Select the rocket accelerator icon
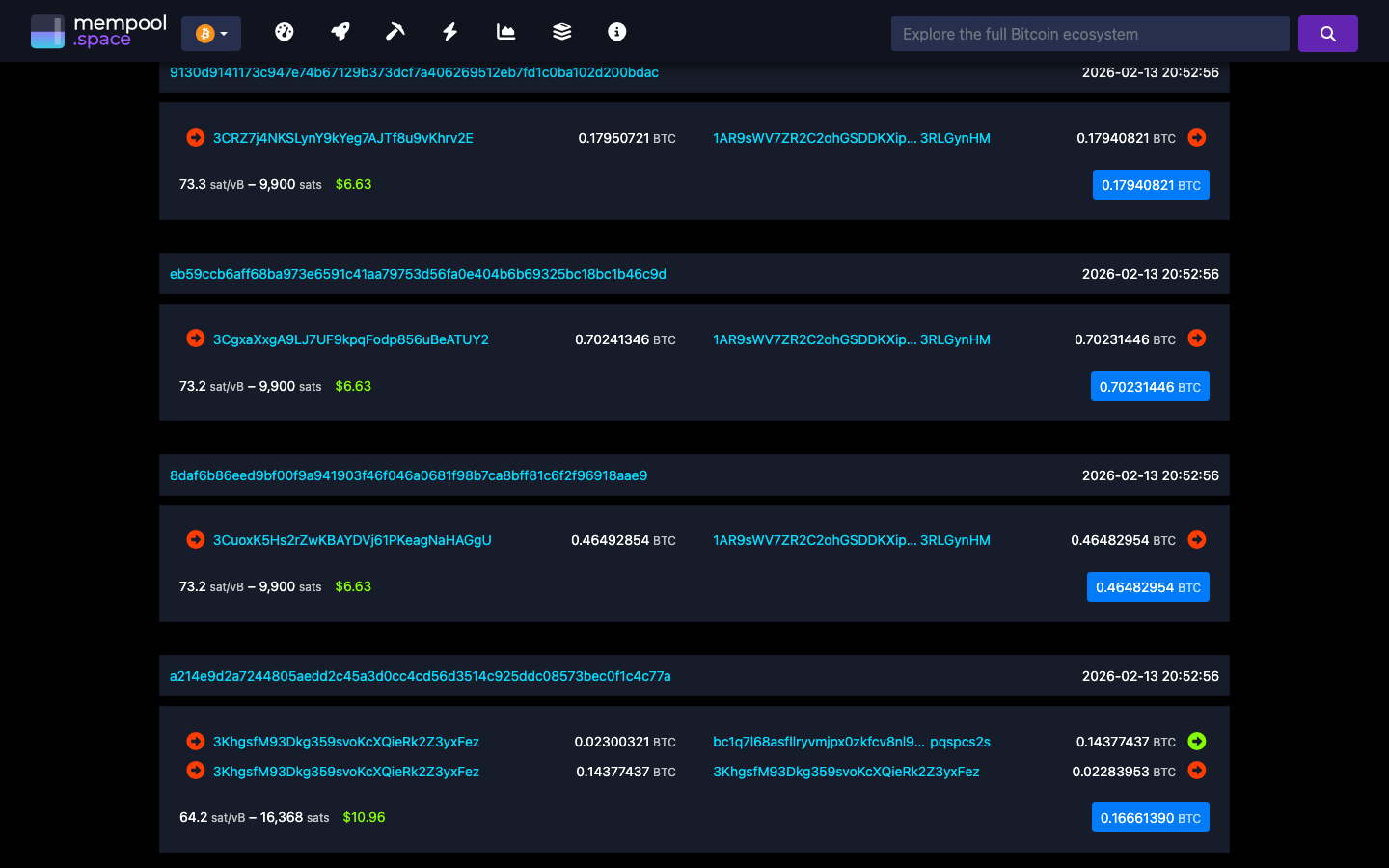 pos(340,31)
